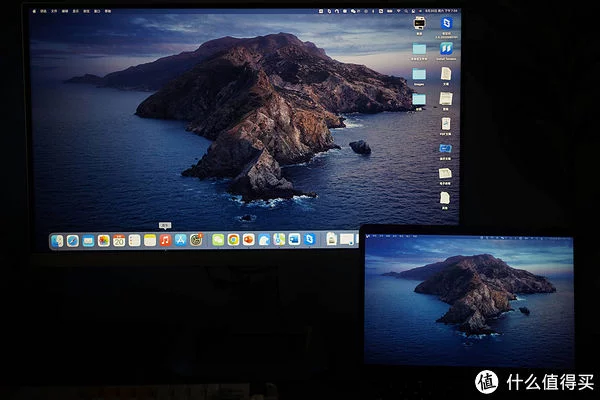Open the 前往 (Go) menu
The width and height of the screenshot is (600, 400).
coord(86,11)
